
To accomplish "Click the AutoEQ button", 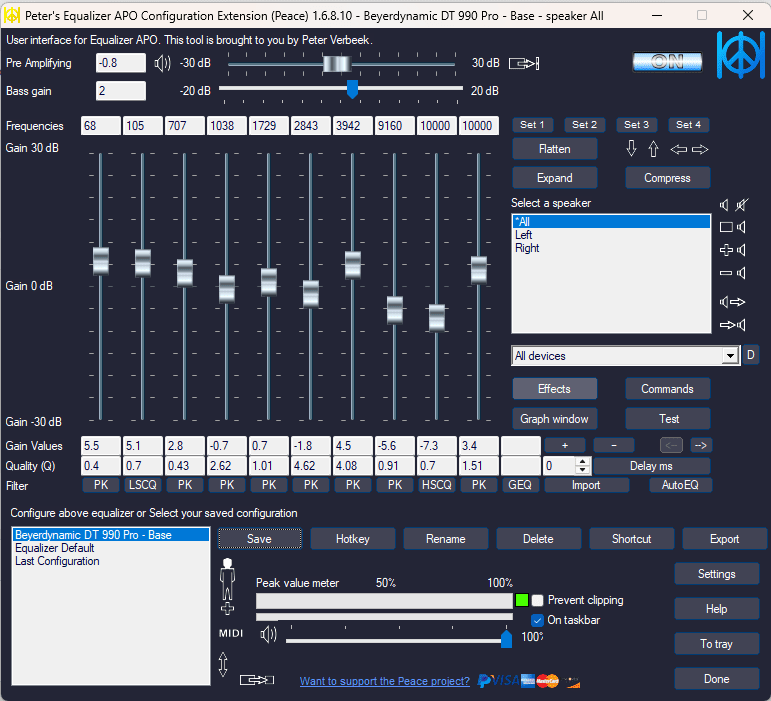I will (681, 485).
